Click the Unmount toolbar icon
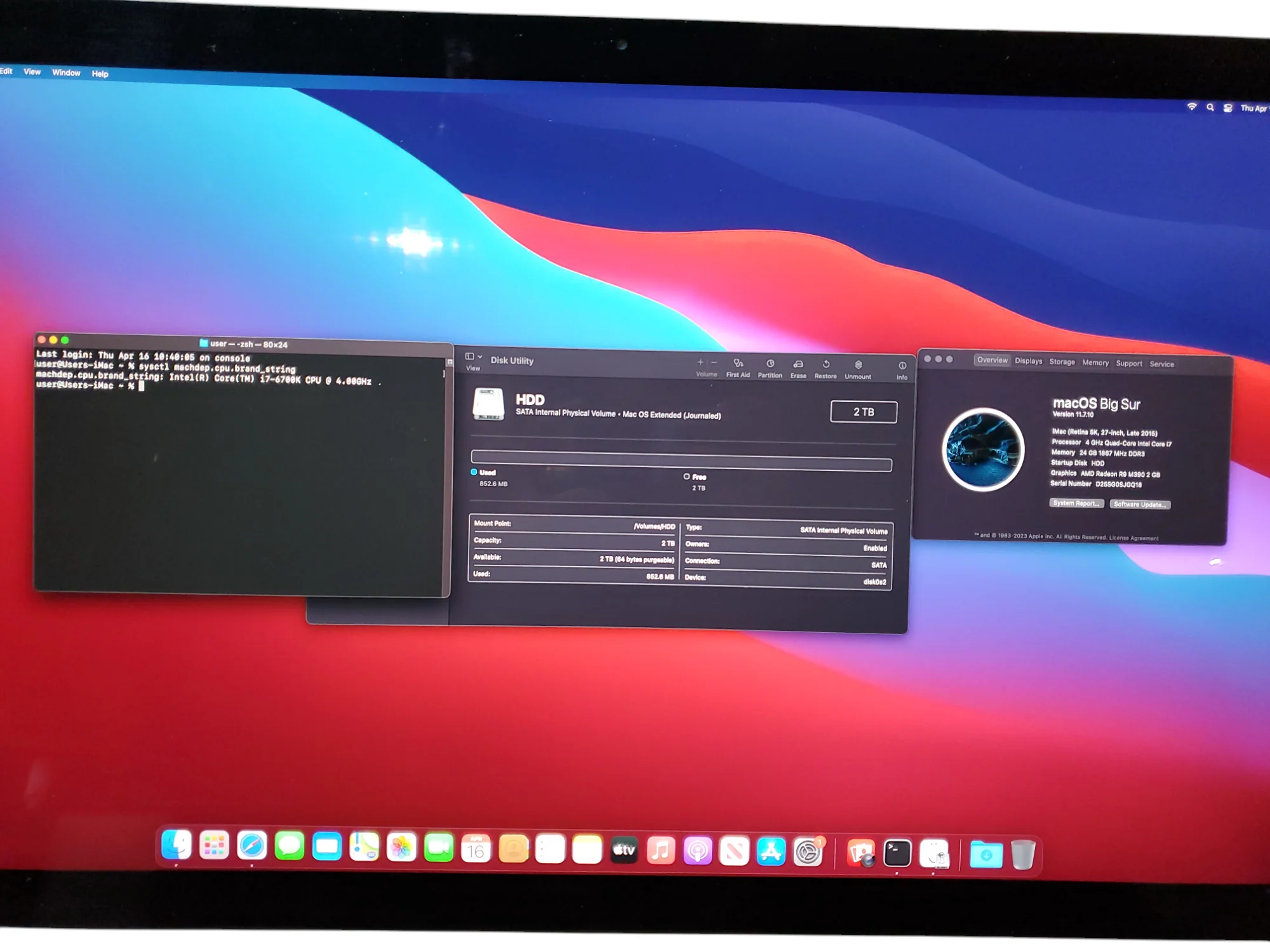 [859, 365]
